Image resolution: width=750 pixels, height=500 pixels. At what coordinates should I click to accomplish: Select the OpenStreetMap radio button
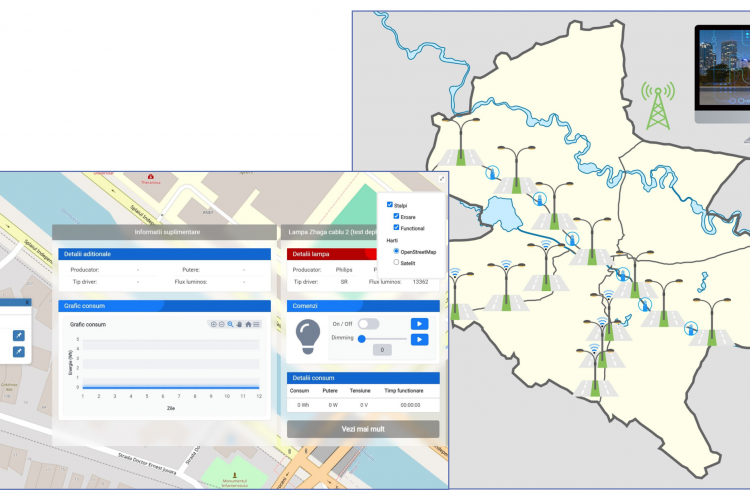click(x=396, y=251)
